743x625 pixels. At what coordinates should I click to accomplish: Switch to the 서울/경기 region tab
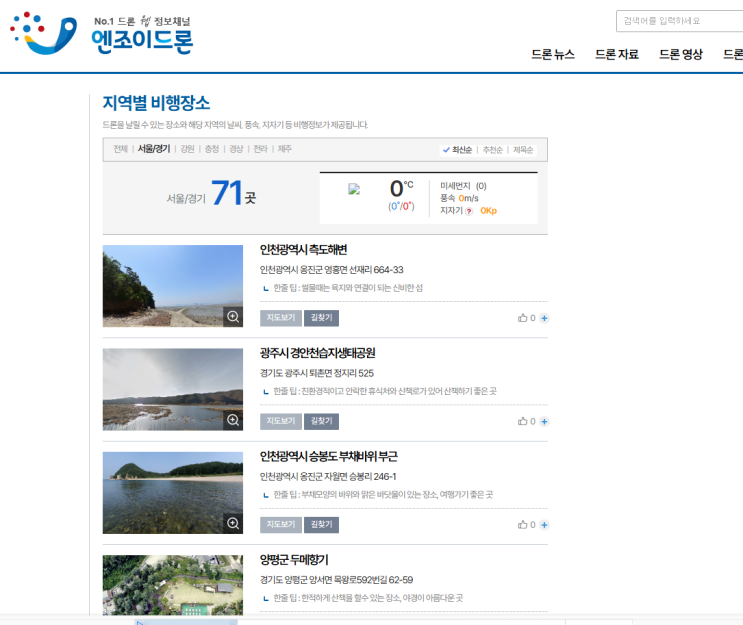pos(154,149)
